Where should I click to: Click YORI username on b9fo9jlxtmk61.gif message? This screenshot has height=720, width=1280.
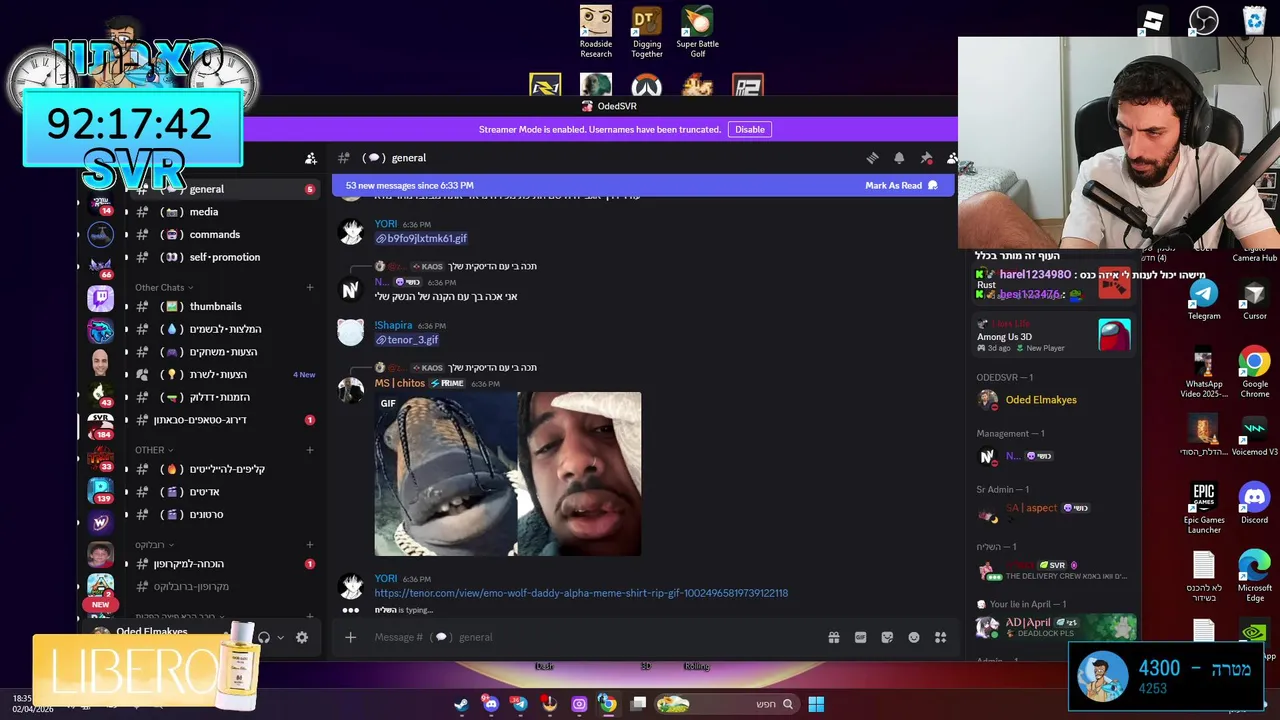pyautogui.click(x=386, y=224)
